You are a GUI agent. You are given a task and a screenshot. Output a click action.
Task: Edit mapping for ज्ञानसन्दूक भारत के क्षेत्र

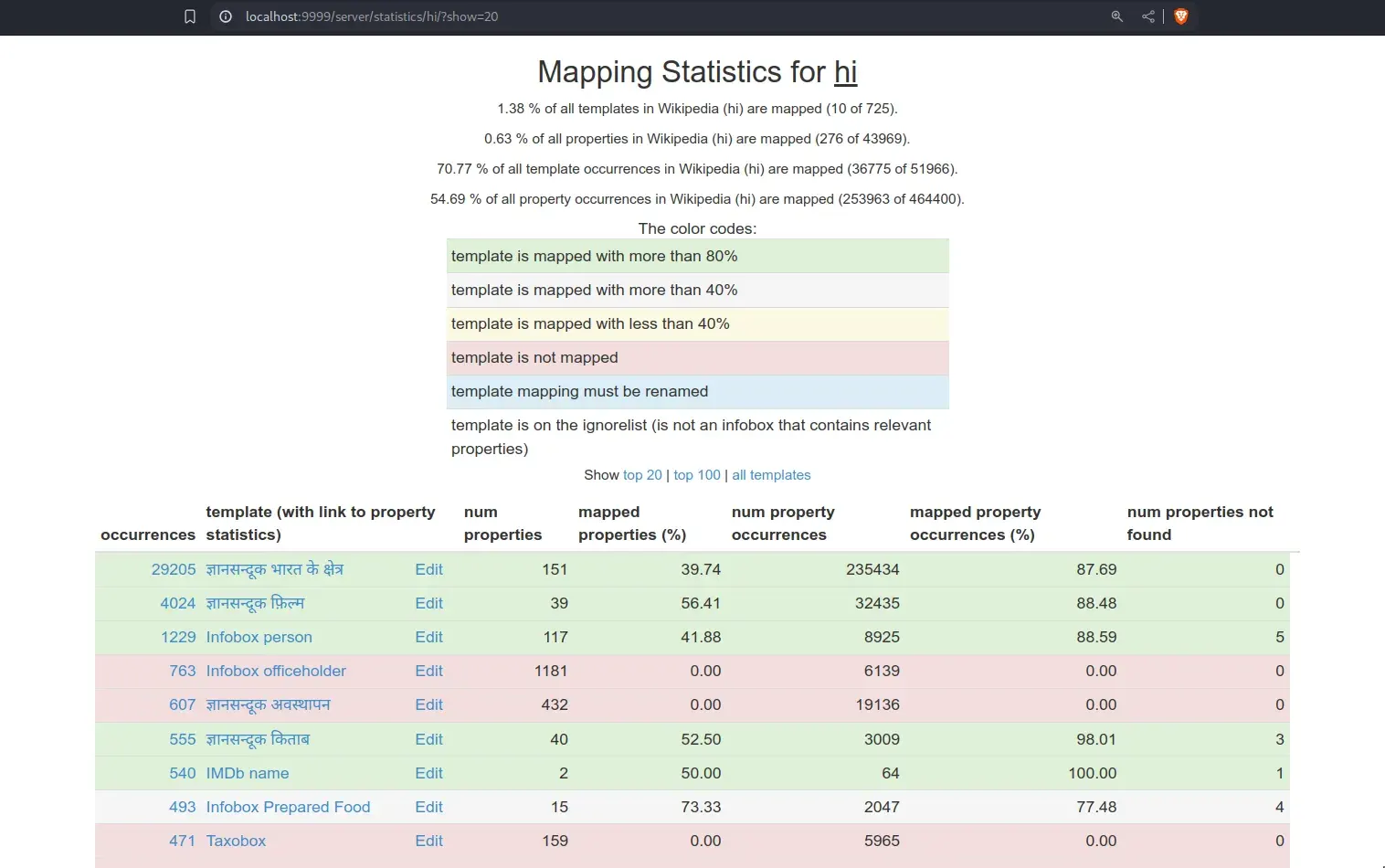[428, 569]
